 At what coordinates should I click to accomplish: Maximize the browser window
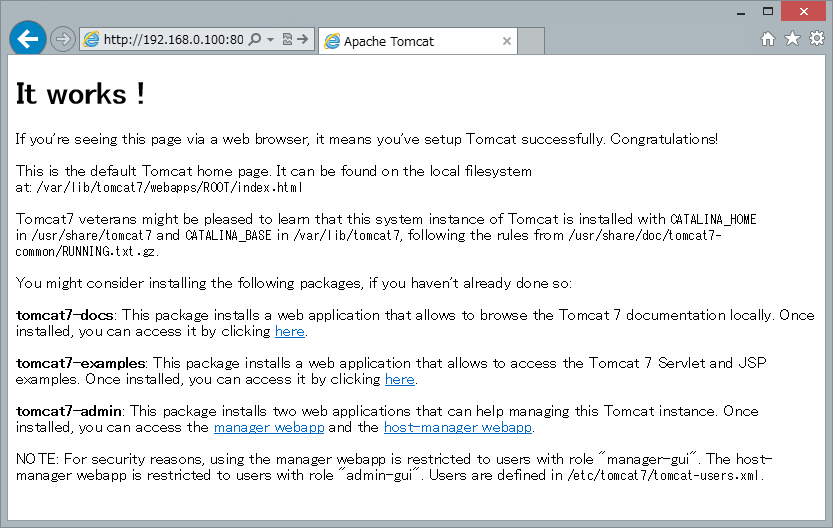[x=768, y=11]
